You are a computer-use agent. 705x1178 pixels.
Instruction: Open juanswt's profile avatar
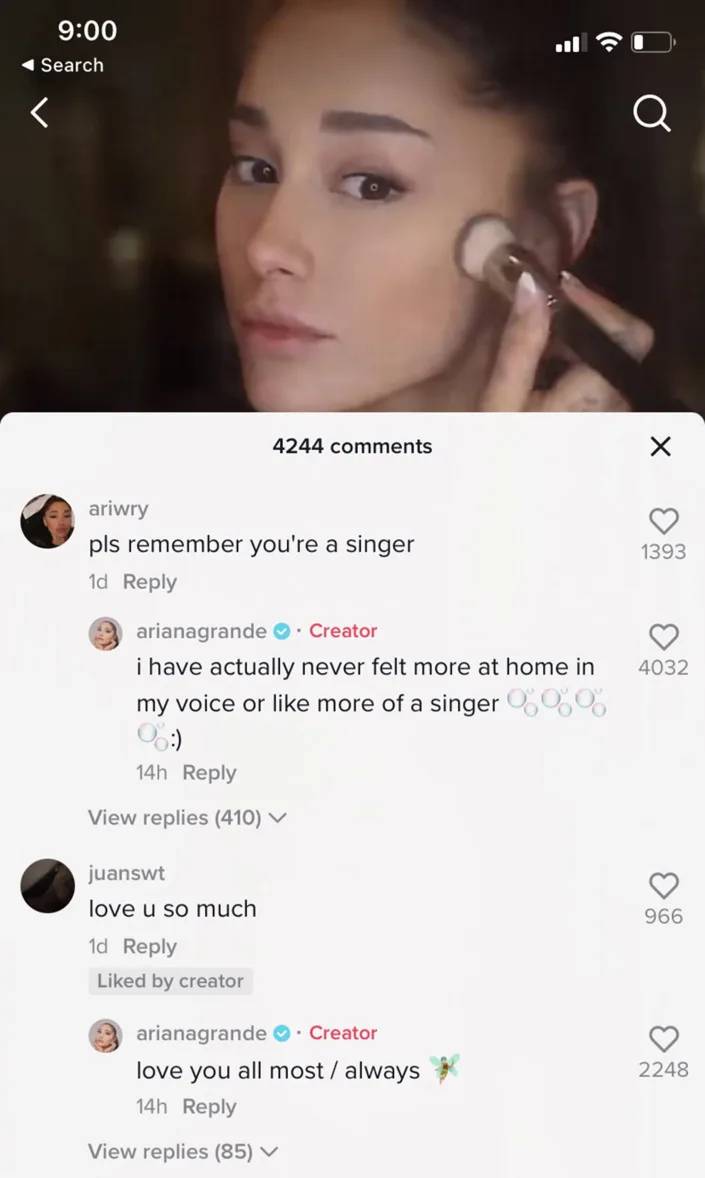tap(47, 885)
